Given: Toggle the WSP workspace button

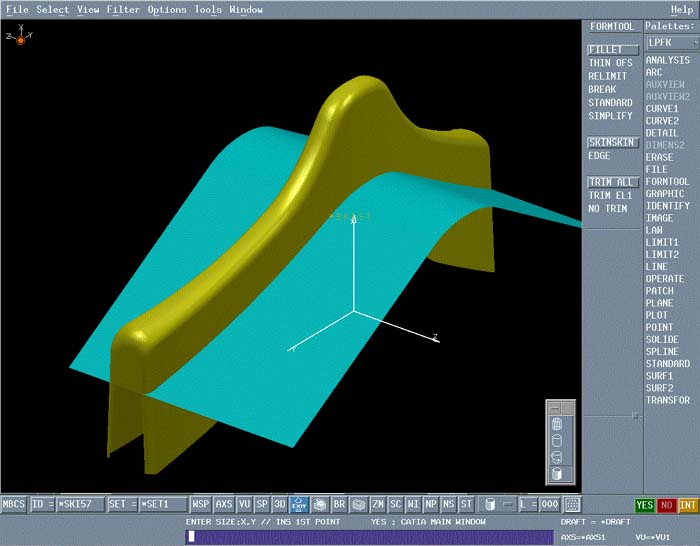Looking at the screenshot, I should (201, 505).
